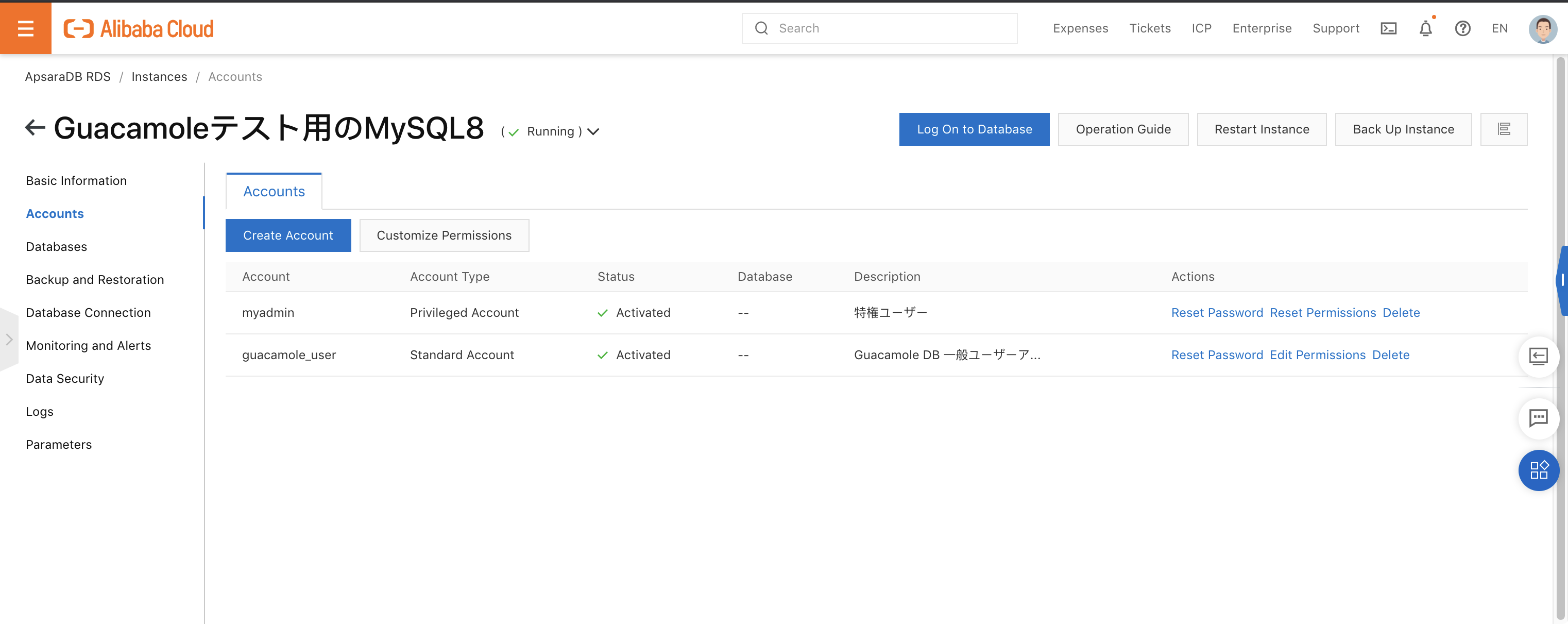Focus the top Search field
The image size is (1568, 624).
(879, 29)
